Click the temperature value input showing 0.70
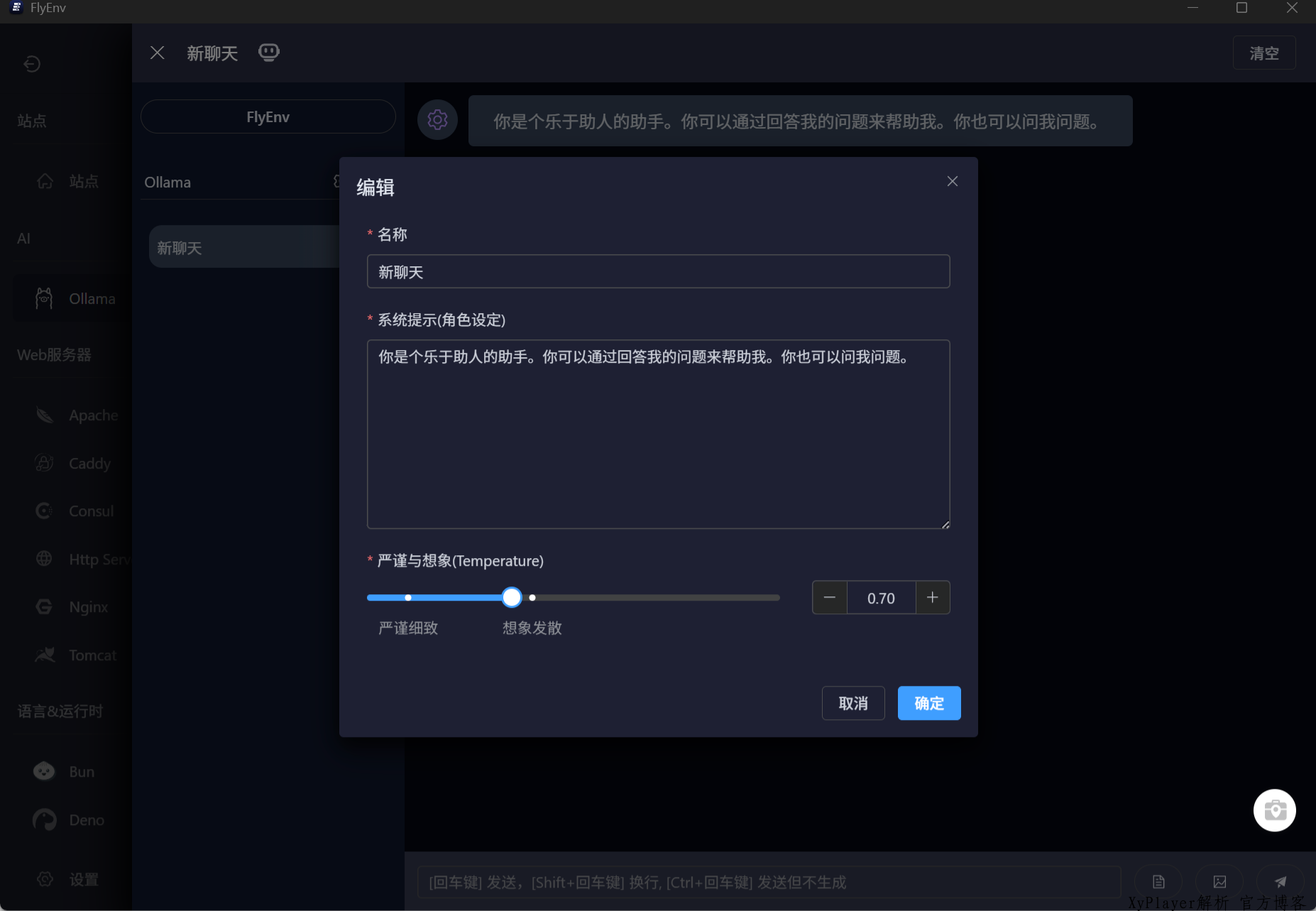The width and height of the screenshot is (1316, 911). (x=881, y=598)
